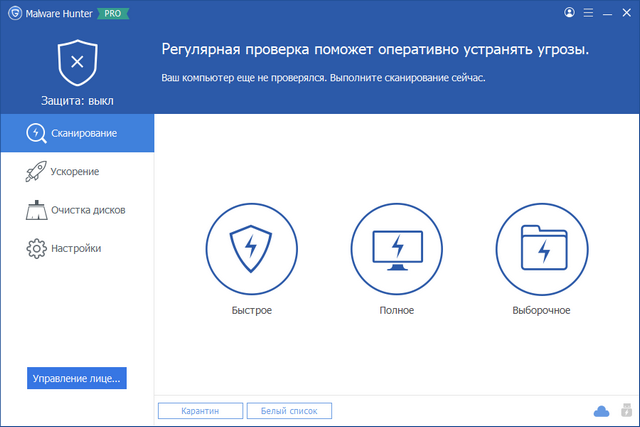Click the Управление лице... license button

tap(76, 379)
